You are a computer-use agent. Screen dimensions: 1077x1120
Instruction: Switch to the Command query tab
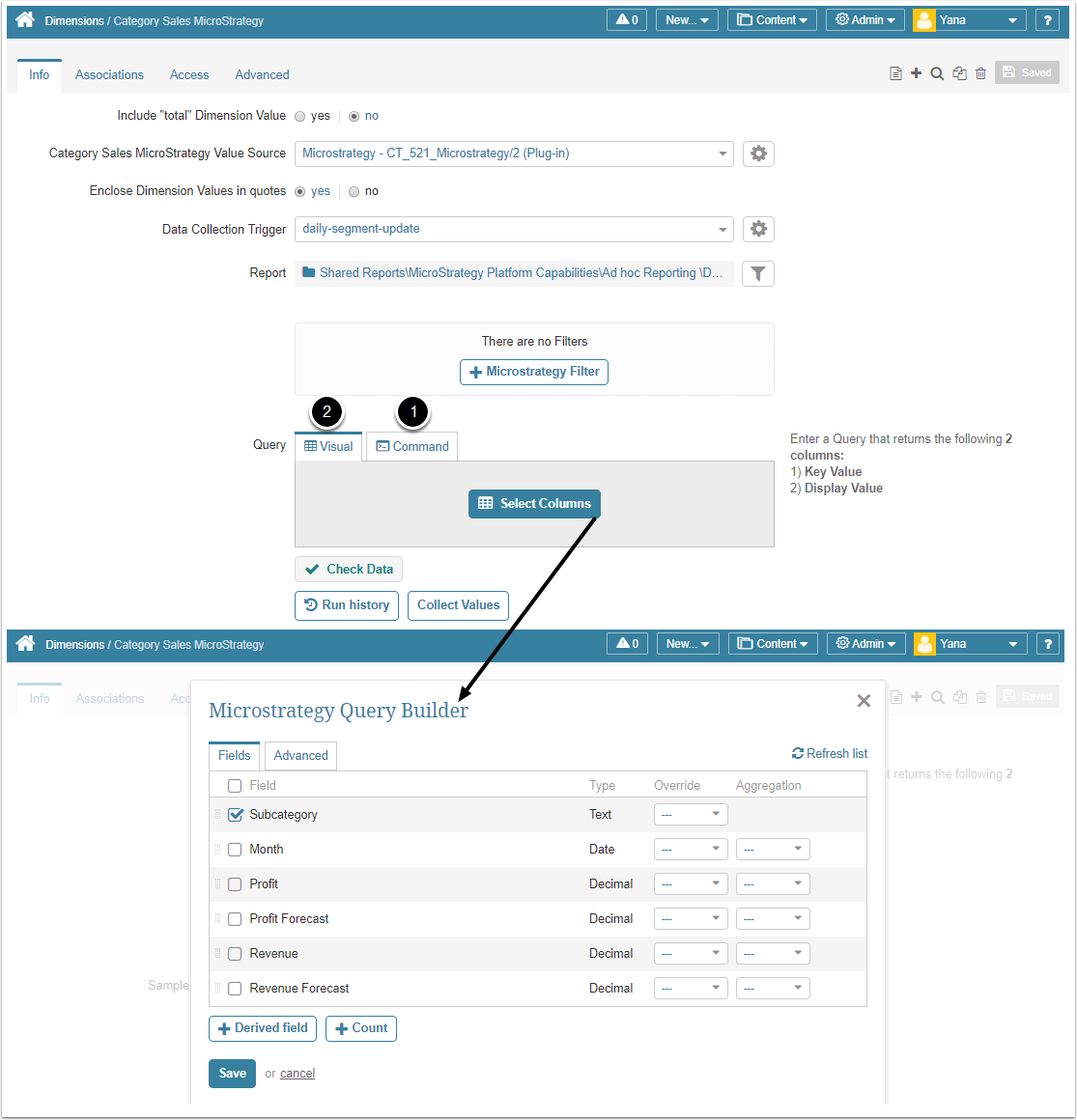click(412, 446)
